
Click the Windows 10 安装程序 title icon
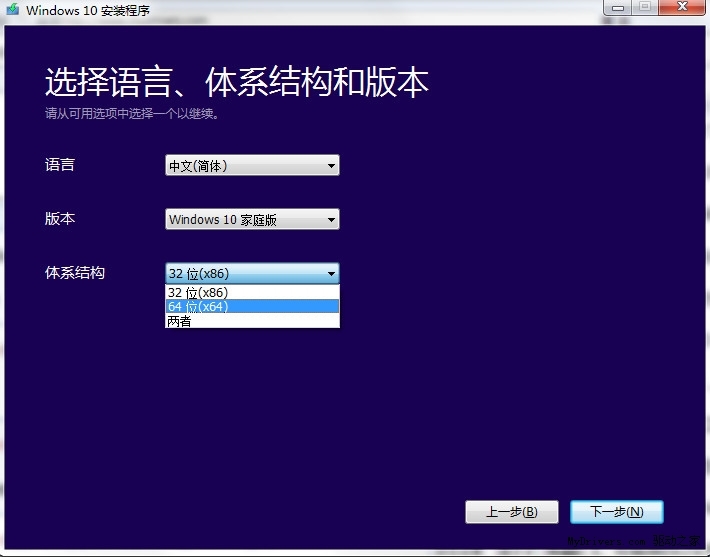(13, 10)
